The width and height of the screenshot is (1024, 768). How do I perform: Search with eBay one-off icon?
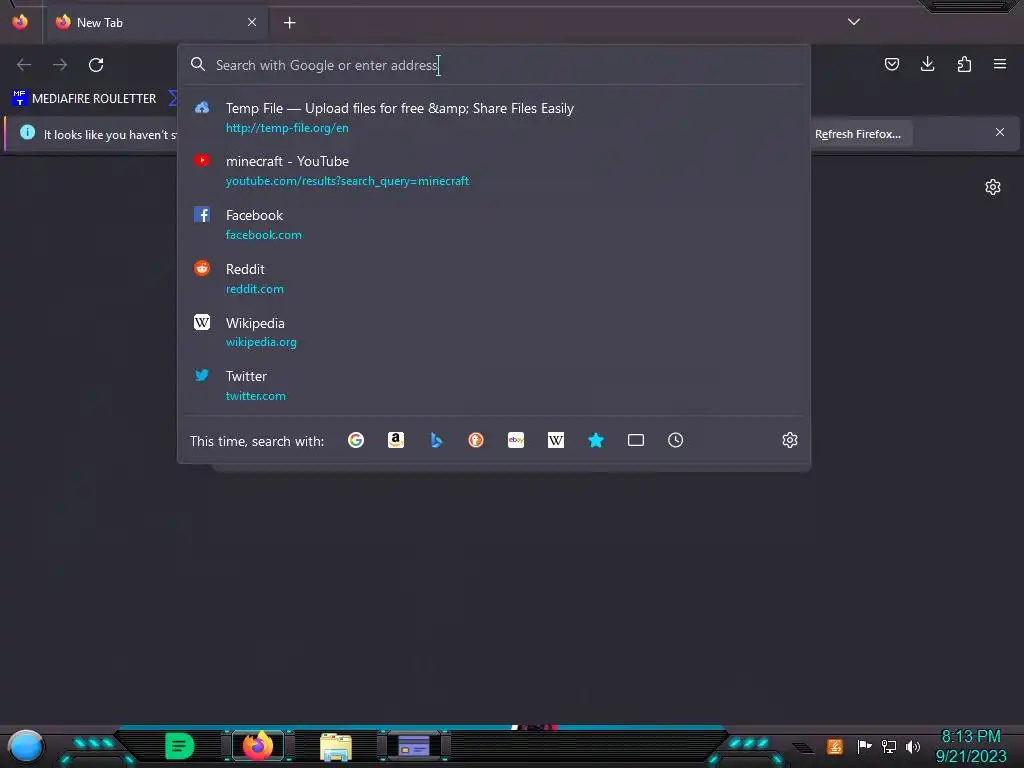pyautogui.click(x=516, y=440)
